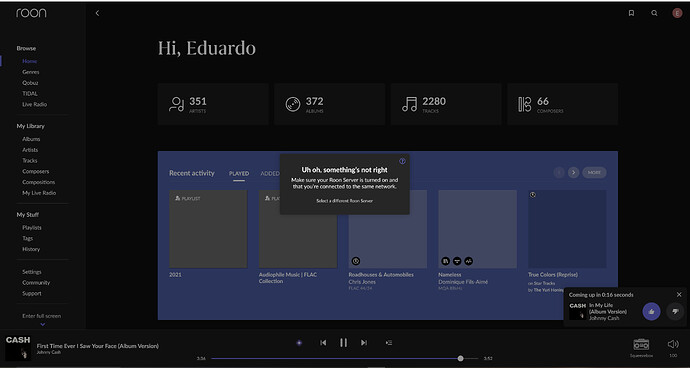Switch to the ADDED tab
Viewport: 690px width, 368px height.
[270, 173]
